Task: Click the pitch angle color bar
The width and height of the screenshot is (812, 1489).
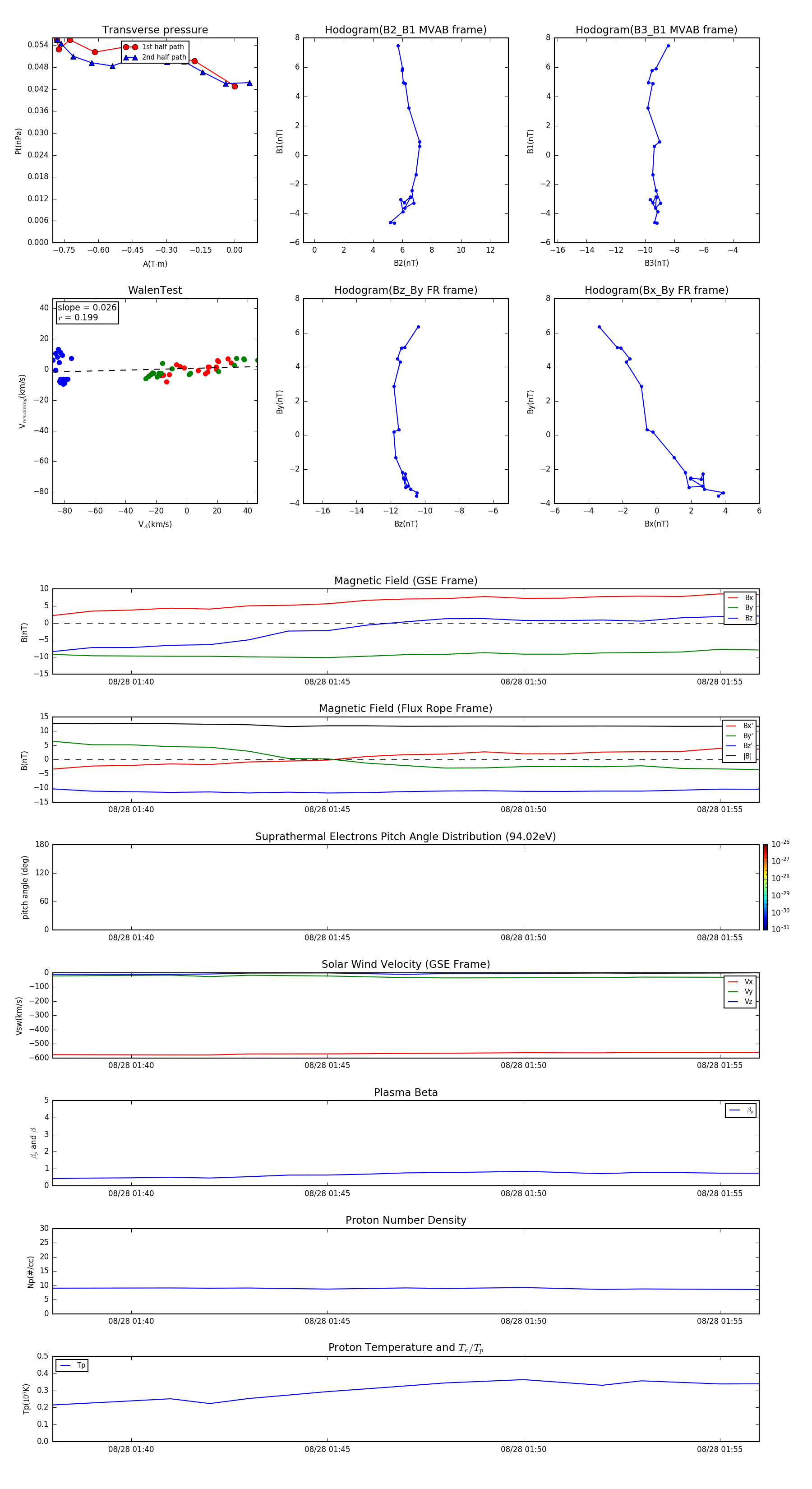Action: click(765, 887)
